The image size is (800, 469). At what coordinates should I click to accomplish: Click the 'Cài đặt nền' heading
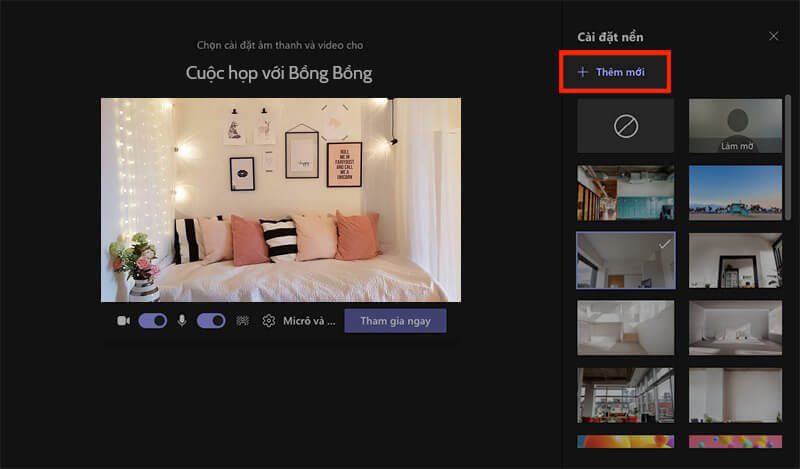(610, 37)
